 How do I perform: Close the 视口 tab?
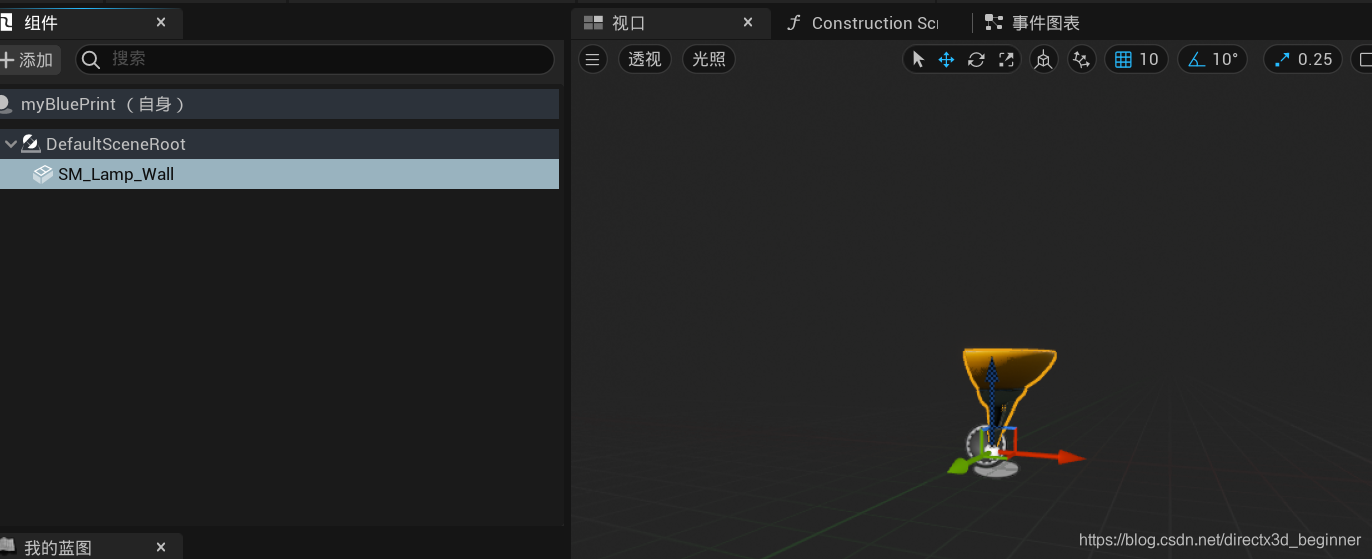click(x=748, y=23)
